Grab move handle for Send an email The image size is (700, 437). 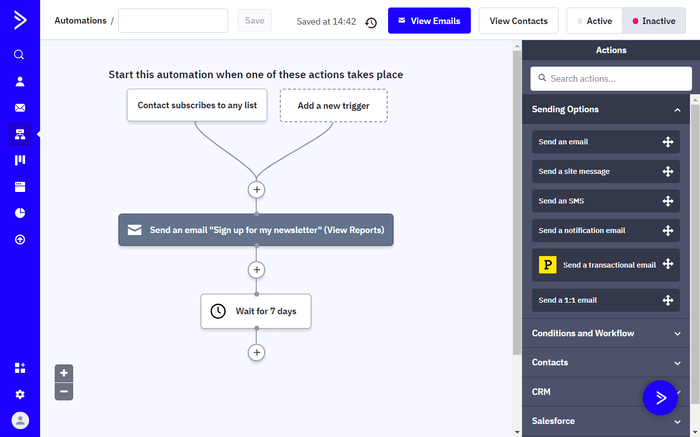[x=667, y=142]
